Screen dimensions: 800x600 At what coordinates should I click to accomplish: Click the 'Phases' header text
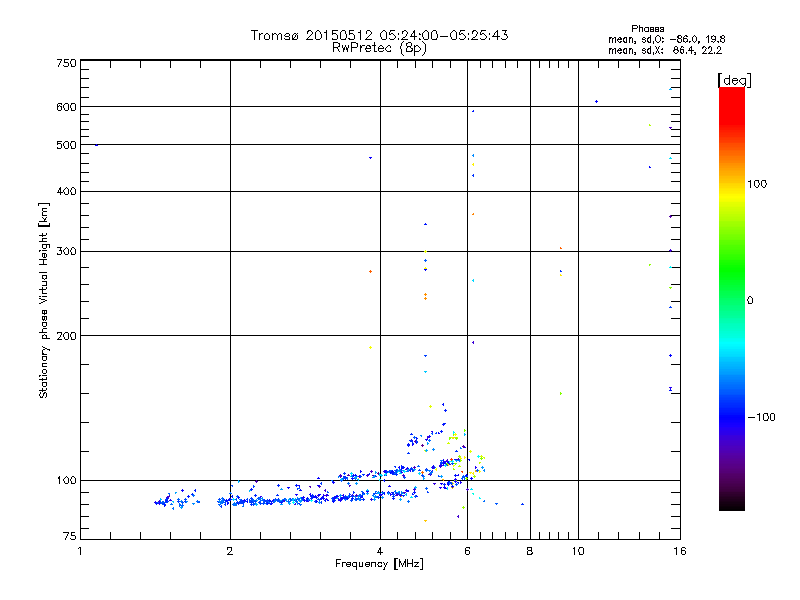click(647, 29)
